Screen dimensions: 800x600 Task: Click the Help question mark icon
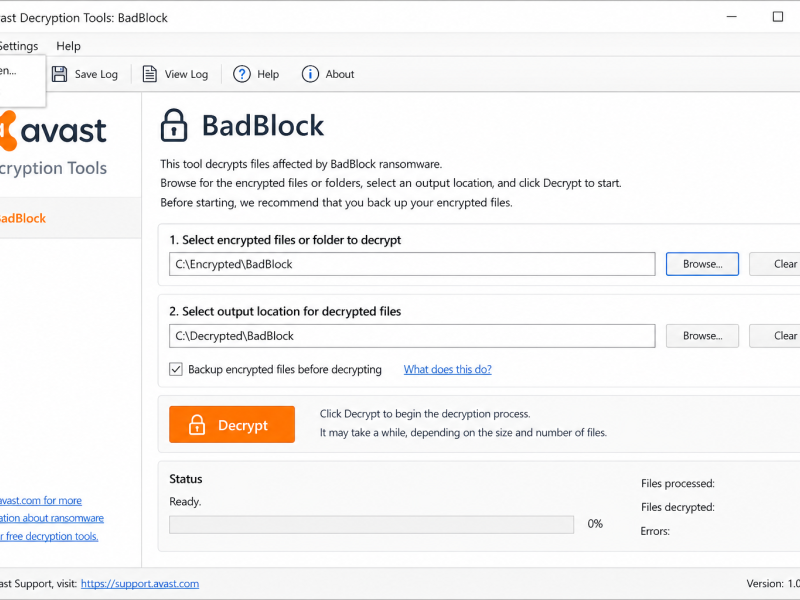click(241, 74)
